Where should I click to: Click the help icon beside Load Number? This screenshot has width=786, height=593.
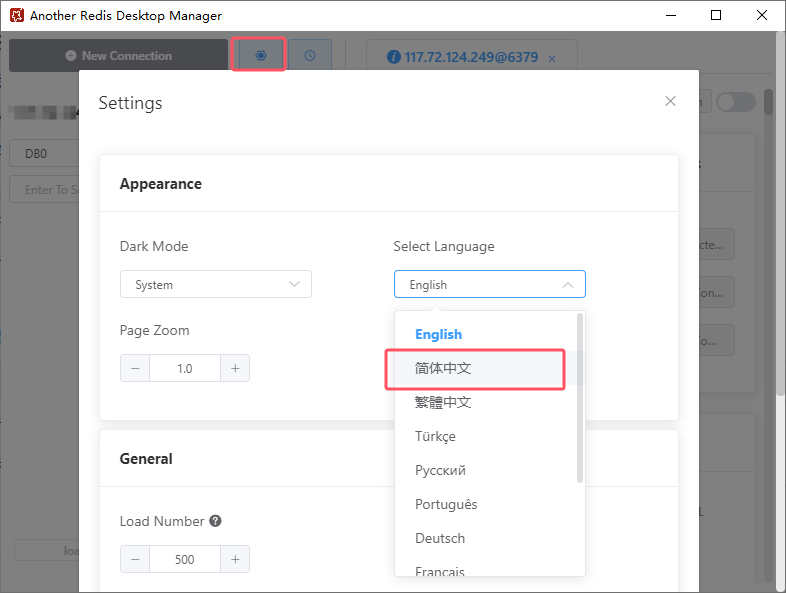tap(215, 521)
